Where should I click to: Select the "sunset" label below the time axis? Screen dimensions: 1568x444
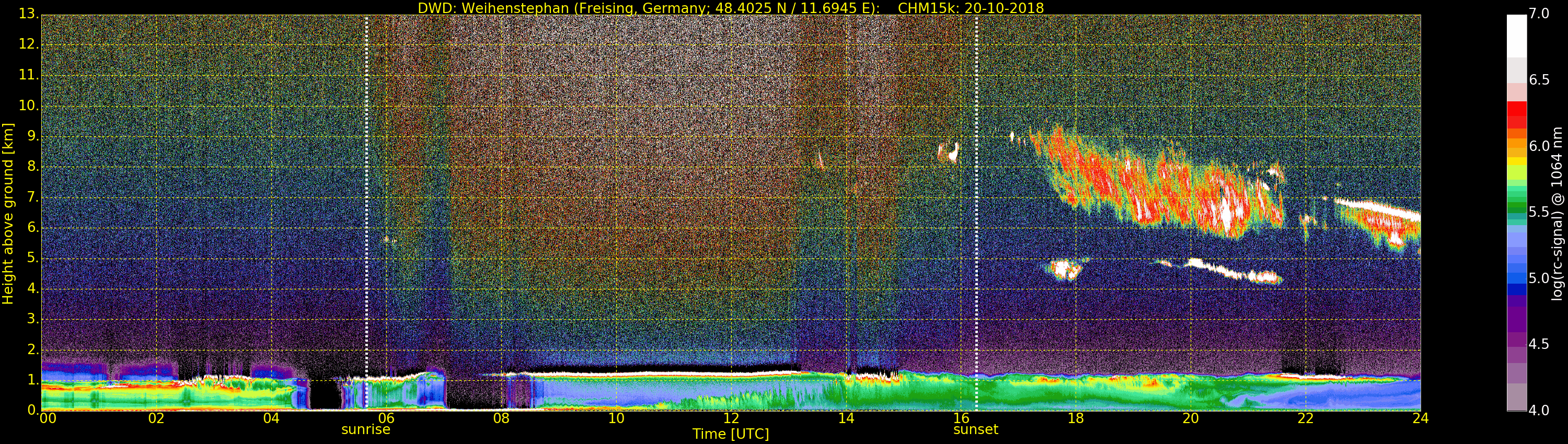(976, 429)
